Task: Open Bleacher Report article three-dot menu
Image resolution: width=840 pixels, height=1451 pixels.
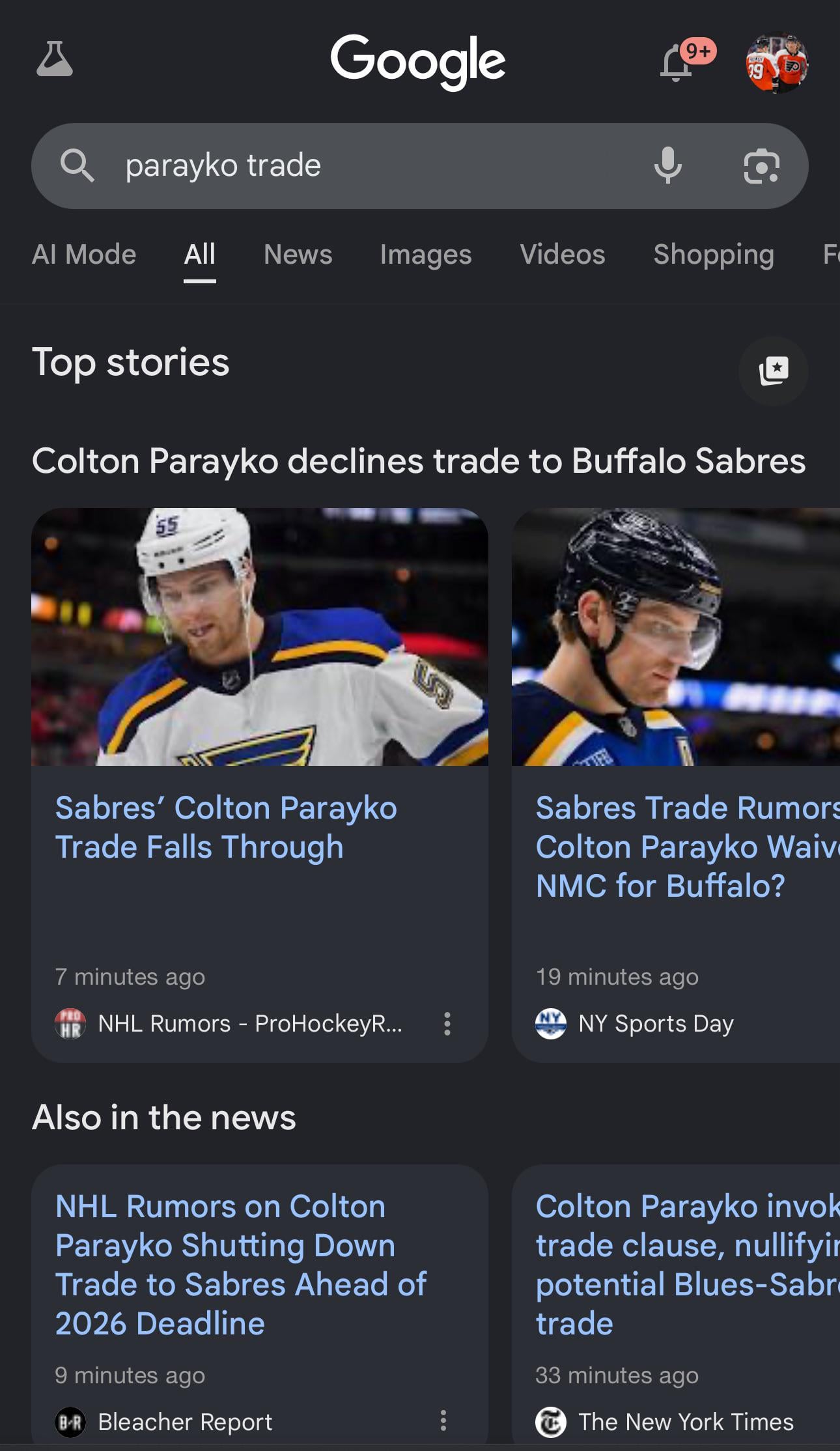Action: tap(443, 1420)
